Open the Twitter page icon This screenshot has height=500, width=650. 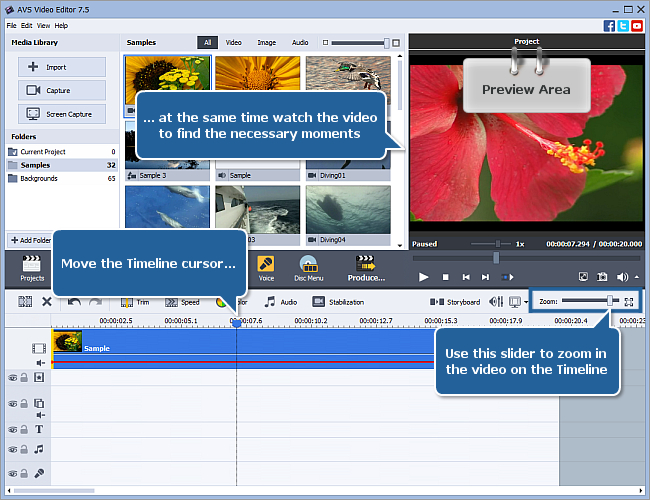[x=623, y=26]
